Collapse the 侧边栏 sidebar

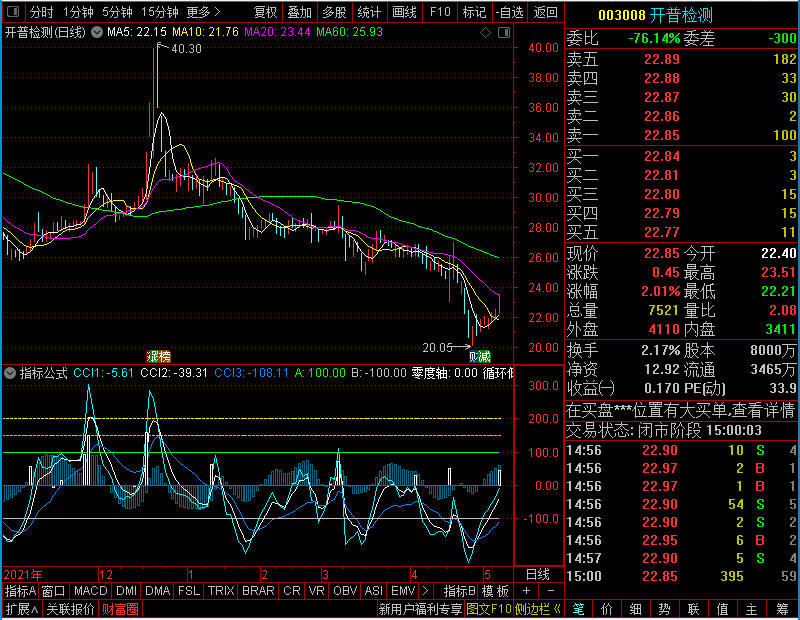(x=537, y=609)
